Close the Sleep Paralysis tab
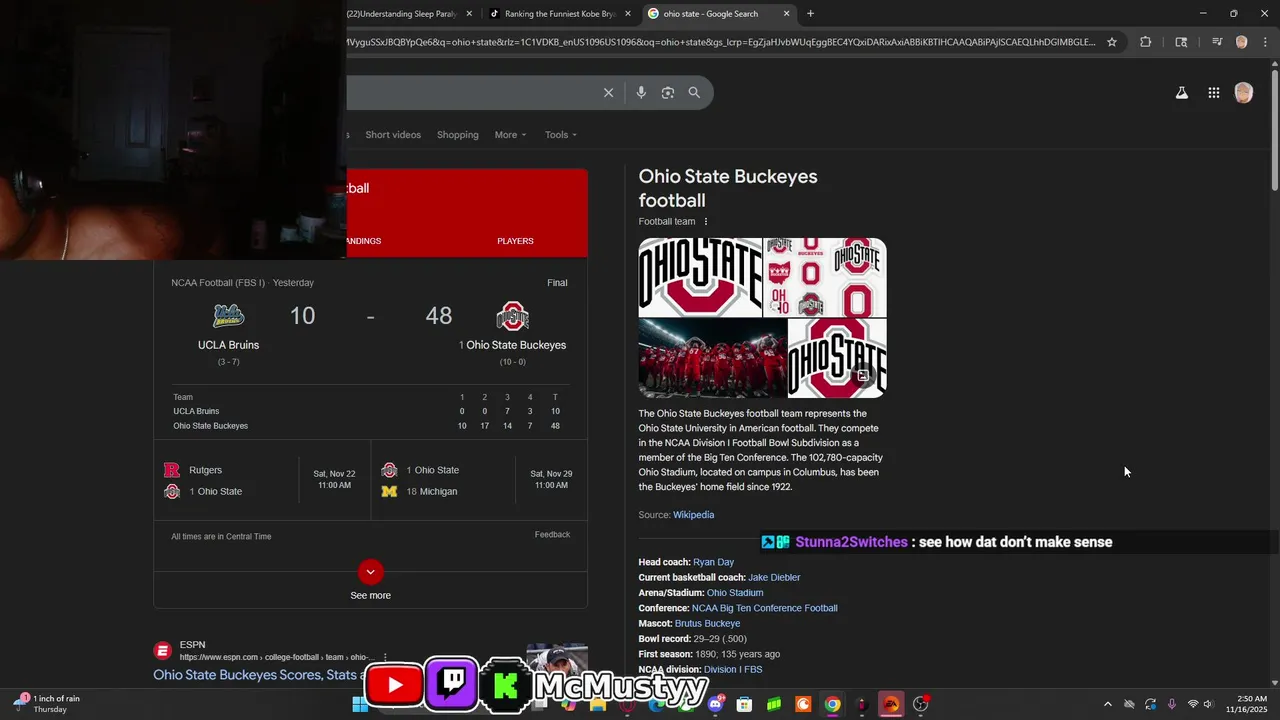1280x720 pixels. tap(469, 14)
